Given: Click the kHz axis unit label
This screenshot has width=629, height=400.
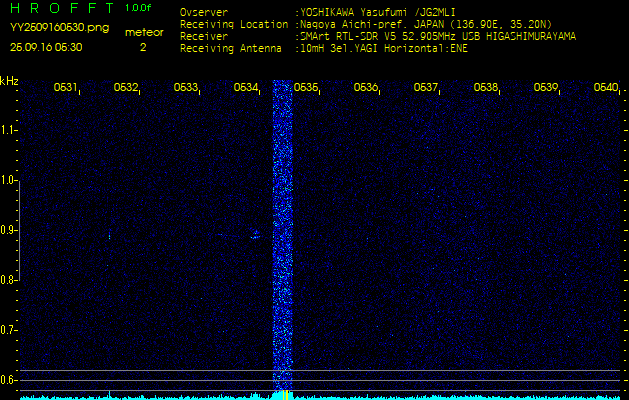Looking at the screenshot, I should [9, 81].
